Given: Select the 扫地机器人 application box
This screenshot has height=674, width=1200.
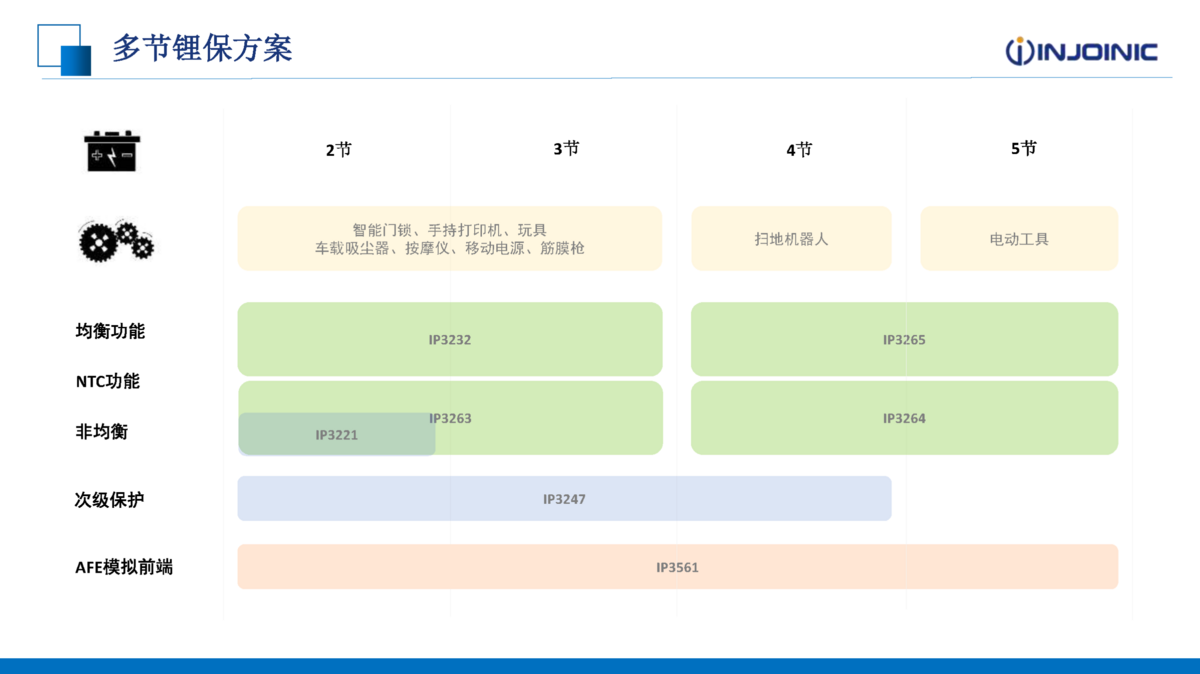Looking at the screenshot, I should click(x=791, y=239).
